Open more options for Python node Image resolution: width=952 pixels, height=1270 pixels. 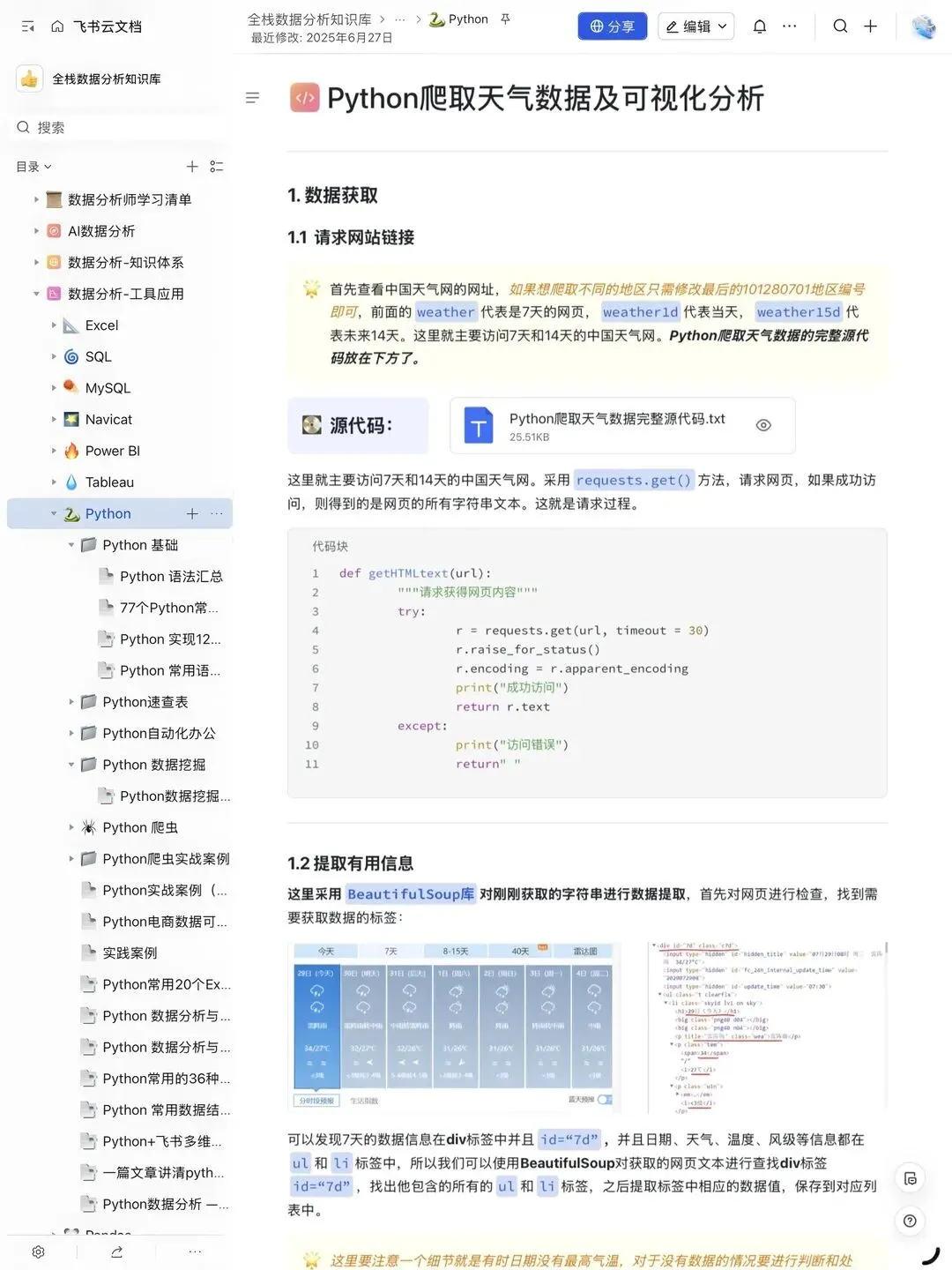(217, 513)
